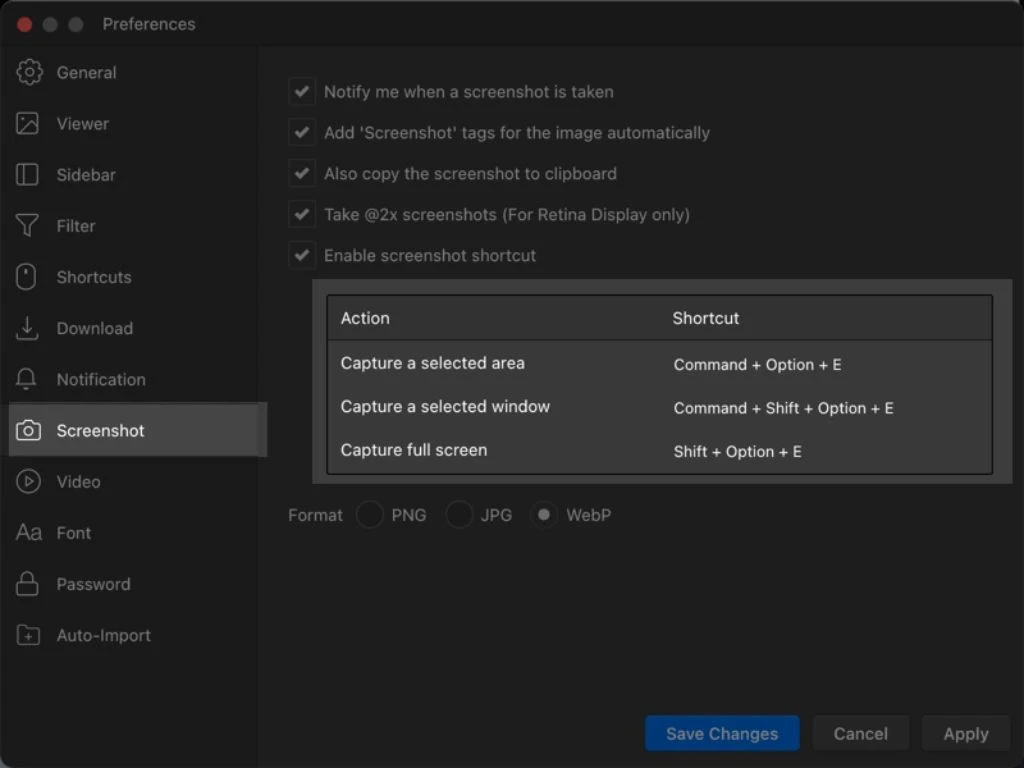Uncheck Notify me when screenshot is taken

pos(301,92)
